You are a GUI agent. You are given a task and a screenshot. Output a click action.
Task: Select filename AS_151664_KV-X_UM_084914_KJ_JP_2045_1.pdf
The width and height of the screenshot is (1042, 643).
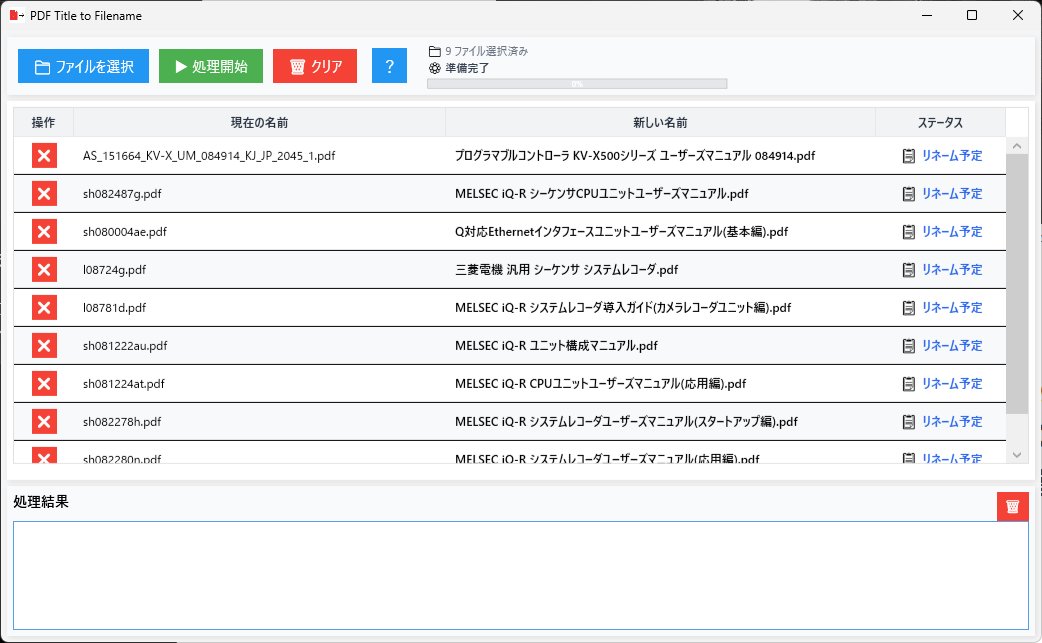[x=209, y=155]
